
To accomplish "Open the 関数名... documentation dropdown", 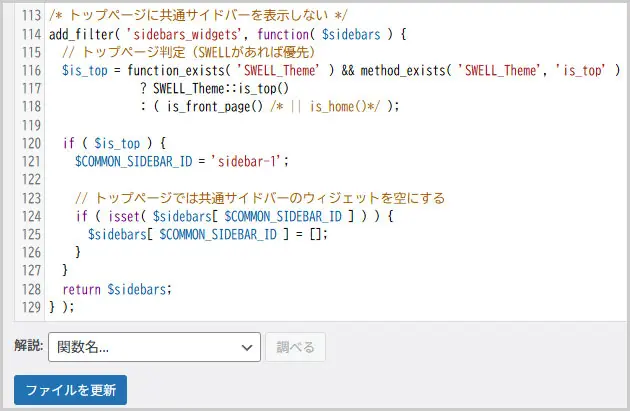I will [154, 347].
